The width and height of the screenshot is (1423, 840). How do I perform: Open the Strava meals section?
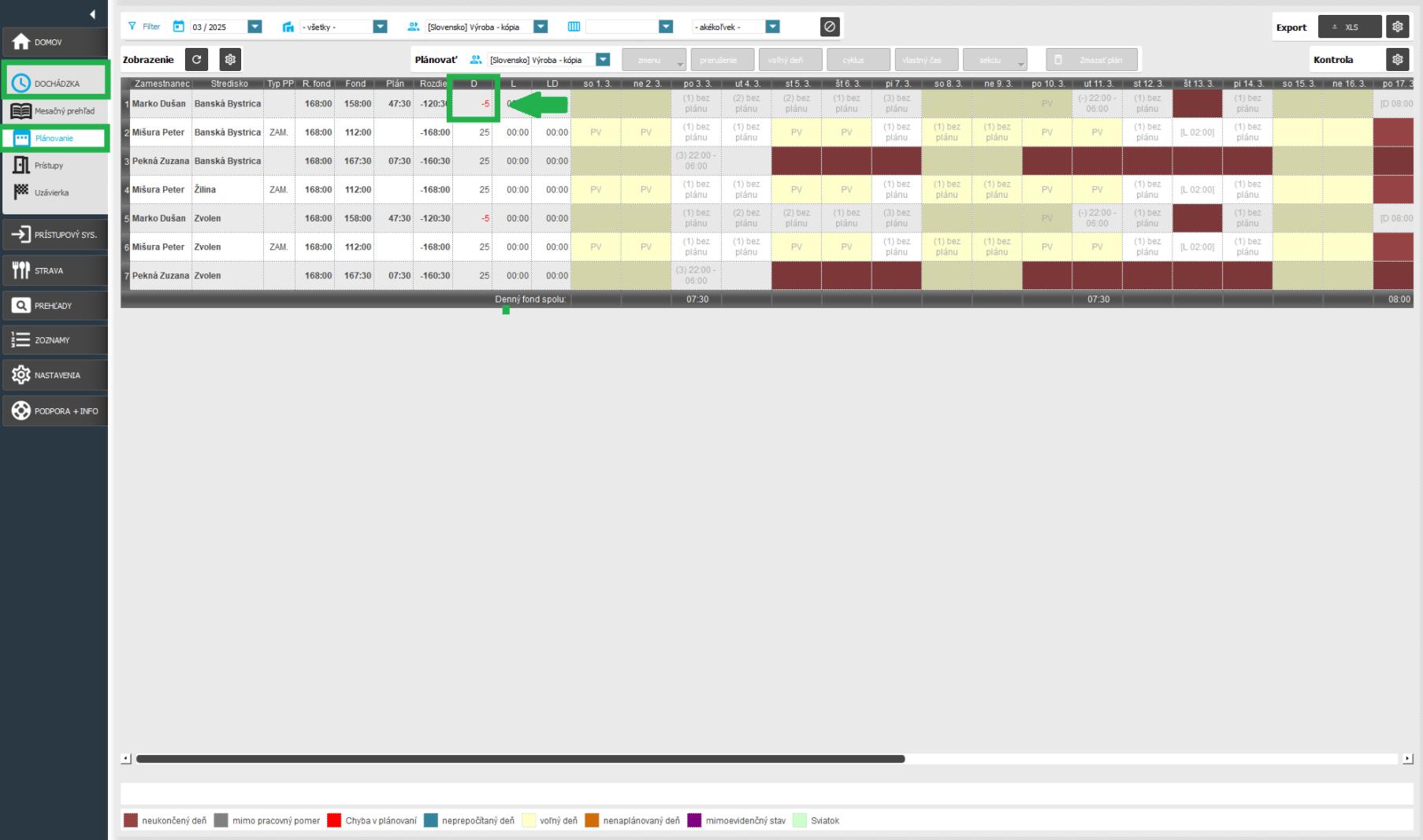click(x=54, y=270)
